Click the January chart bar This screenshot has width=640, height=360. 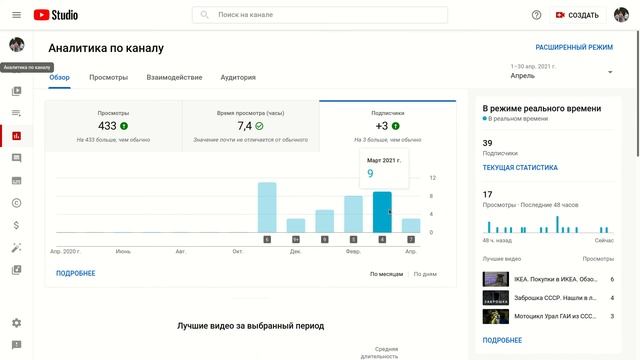[324, 221]
